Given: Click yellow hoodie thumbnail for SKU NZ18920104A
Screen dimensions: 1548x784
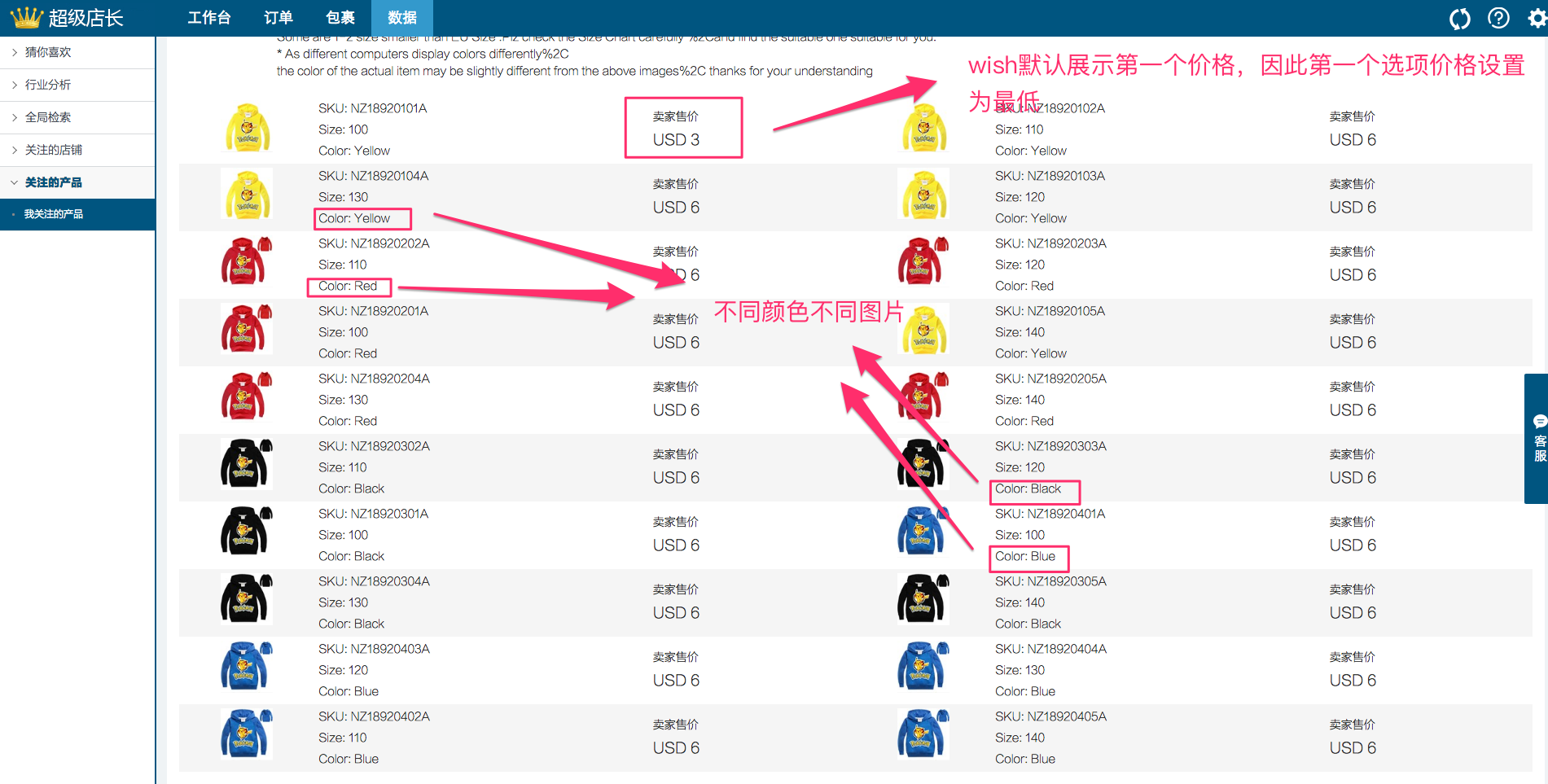Looking at the screenshot, I should coord(247,195).
